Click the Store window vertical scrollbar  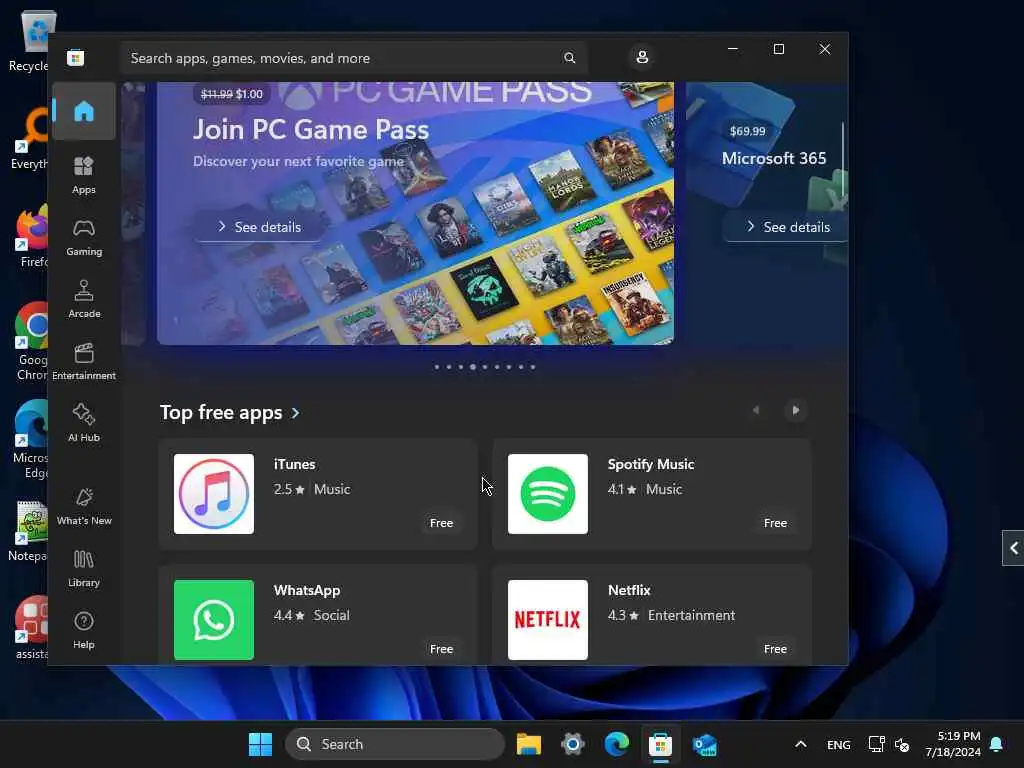point(843,160)
